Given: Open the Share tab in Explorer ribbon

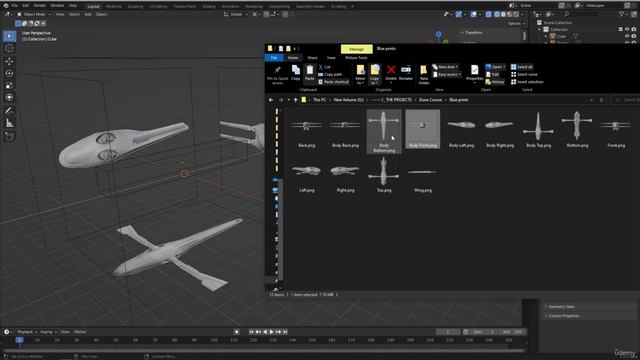Looking at the screenshot, I should point(312,58).
